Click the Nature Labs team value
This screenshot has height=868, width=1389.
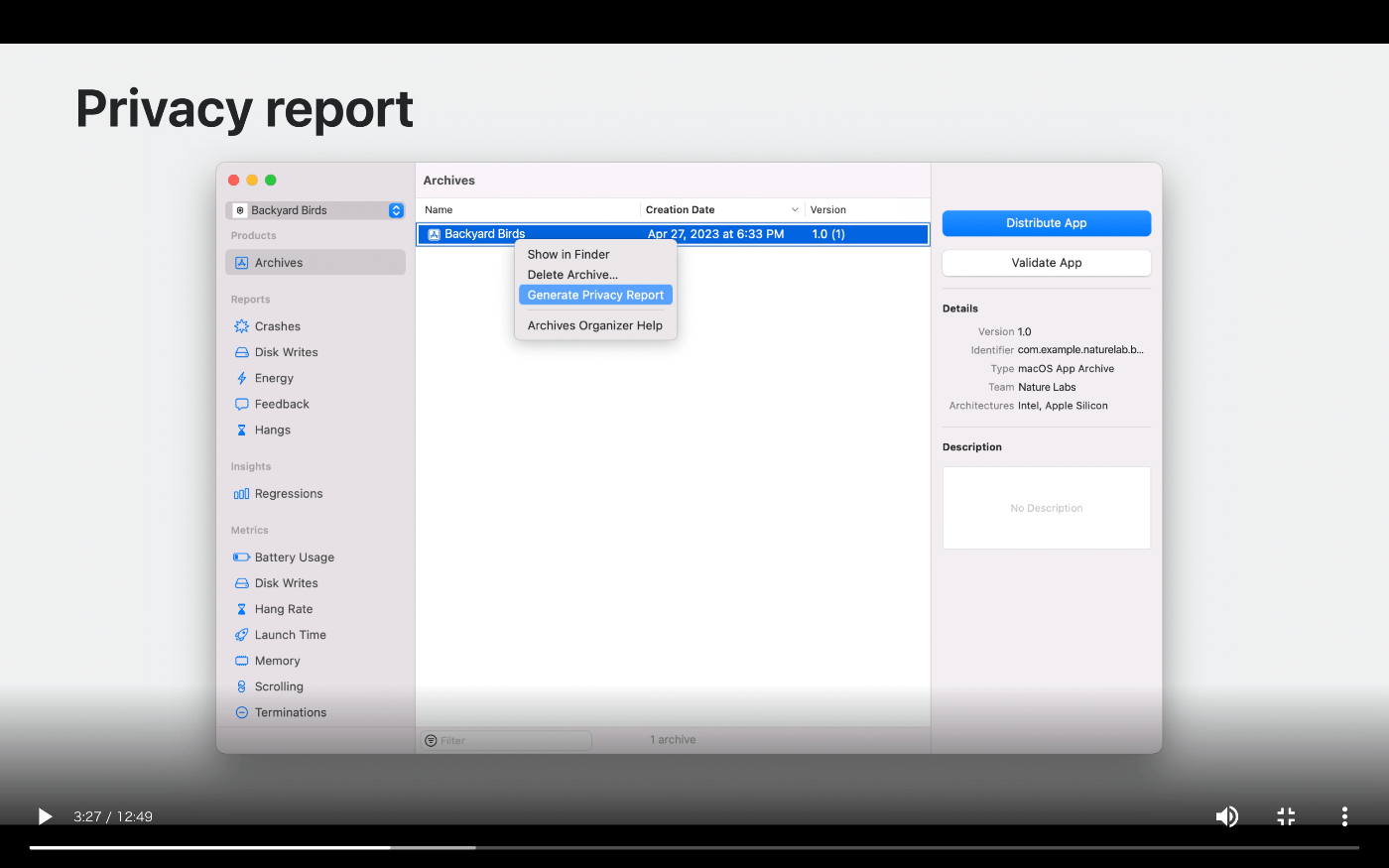pyautogui.click(x=1047, y=388)
